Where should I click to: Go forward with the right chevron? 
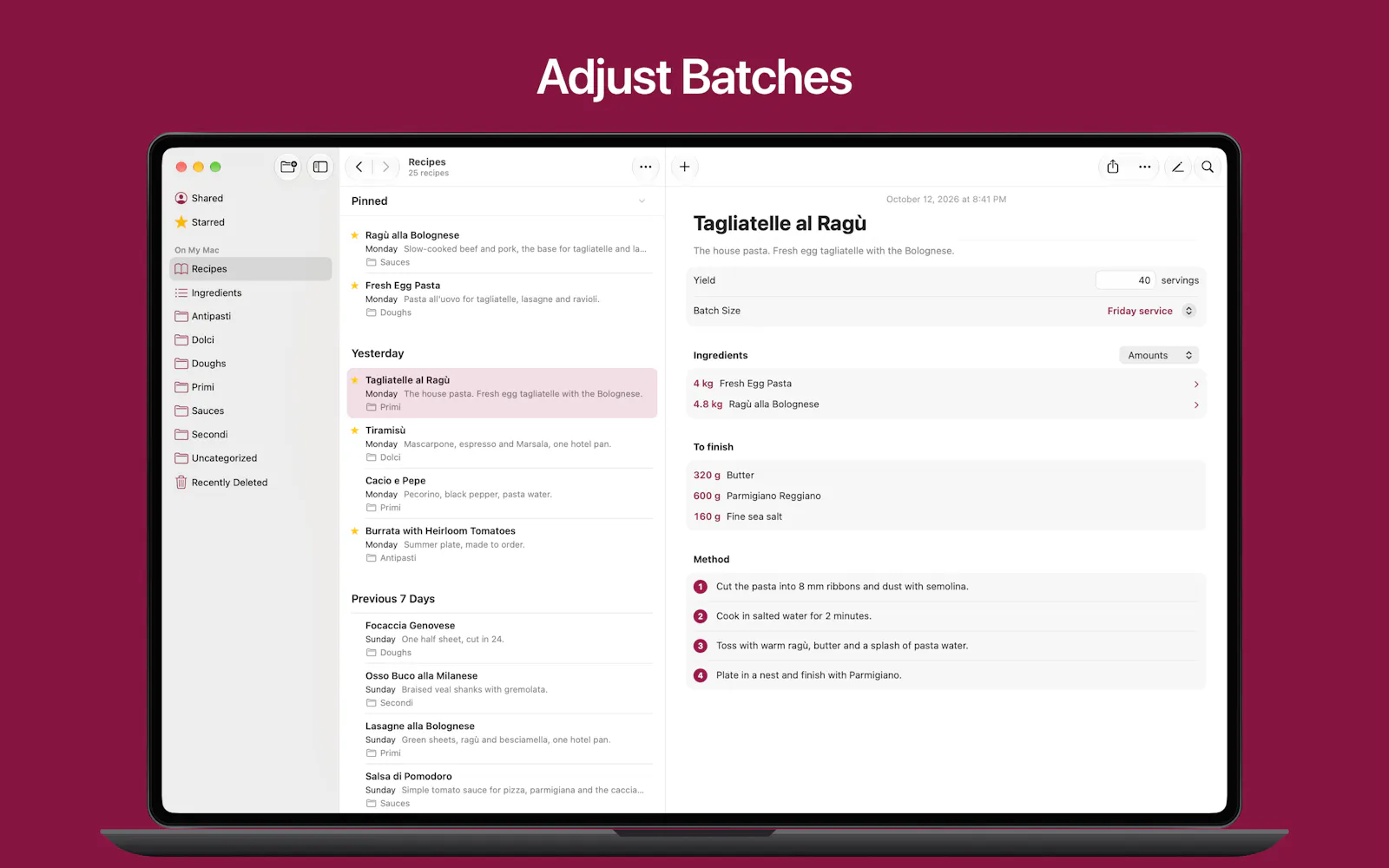click(x=385, y=167)
